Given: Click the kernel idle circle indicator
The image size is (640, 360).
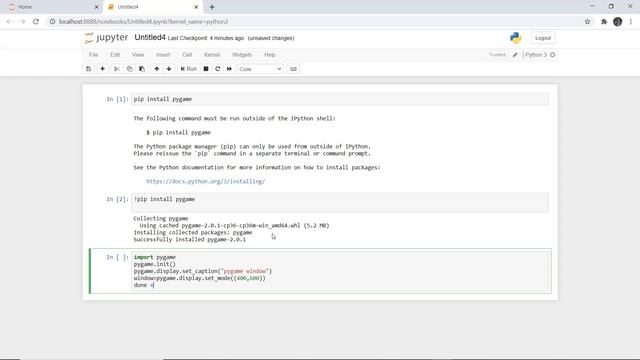Looking at the screenshot, I should (553, 55).
